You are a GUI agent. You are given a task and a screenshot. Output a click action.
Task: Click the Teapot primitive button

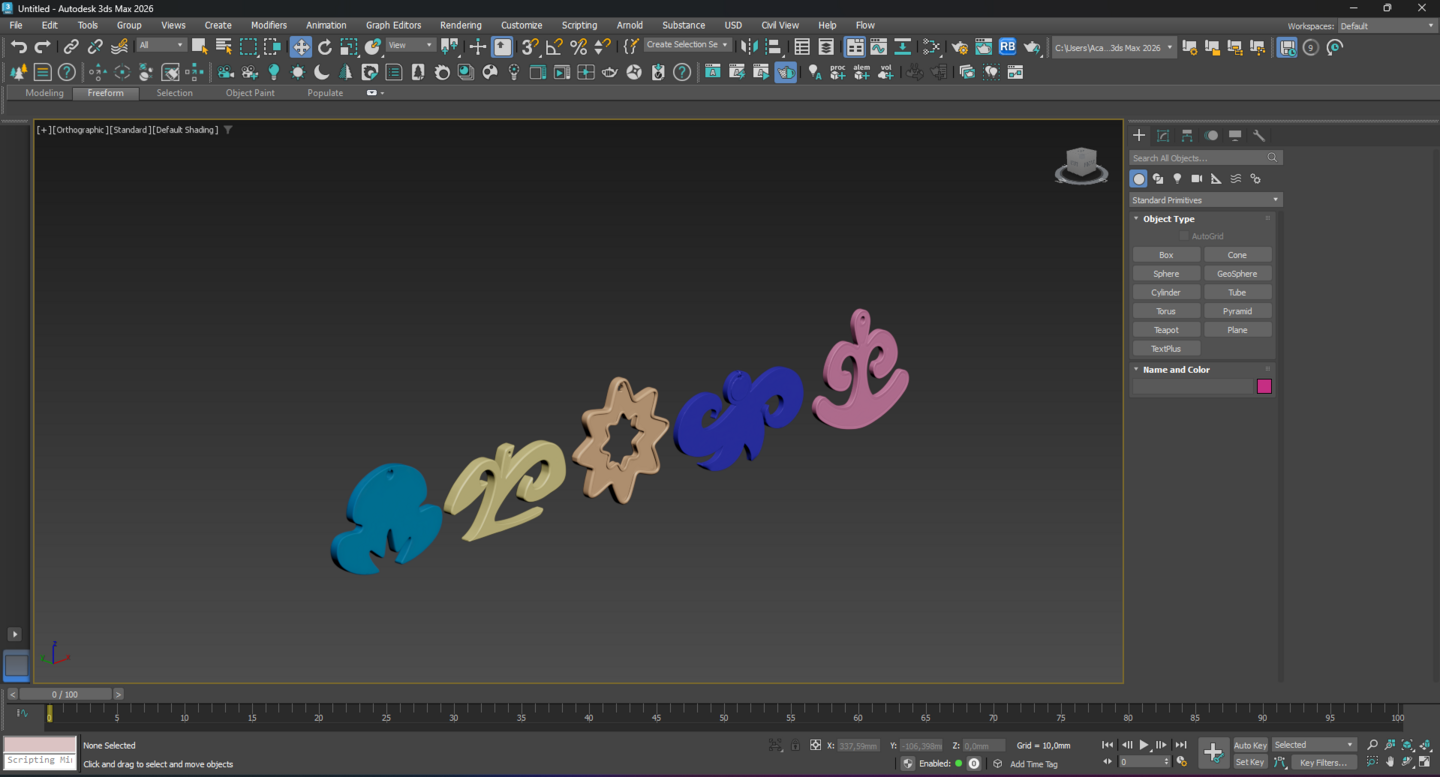coord(1166,330)
